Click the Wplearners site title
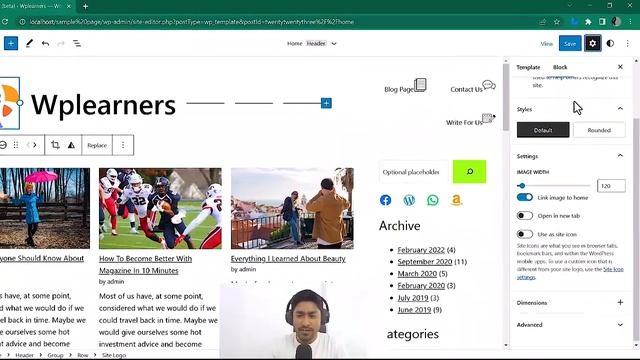Image resolution: width=640 pixels, height=360 pixels. [x=103, y=105]
